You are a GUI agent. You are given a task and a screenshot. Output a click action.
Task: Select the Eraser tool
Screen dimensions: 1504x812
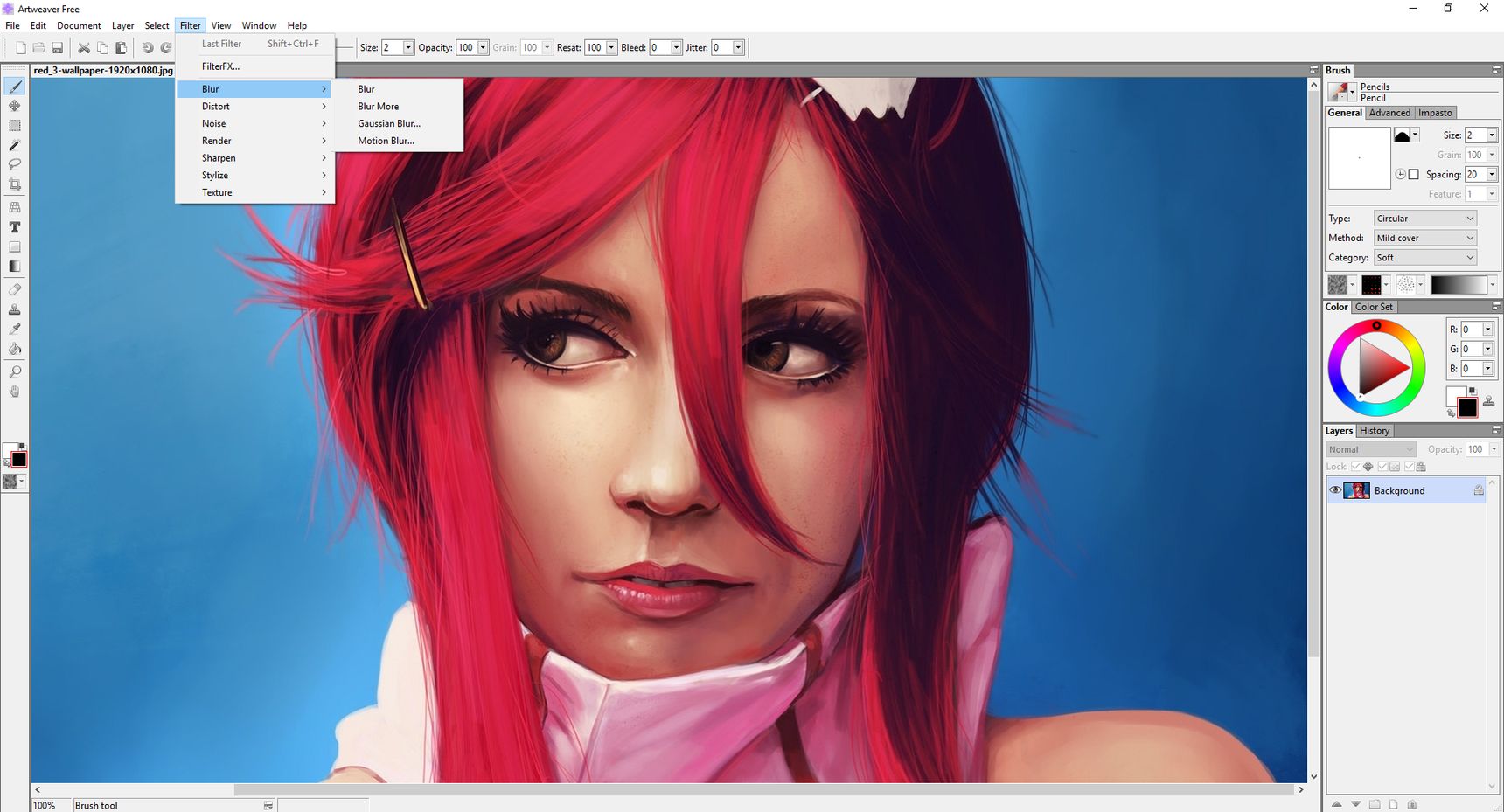[x=15, y=289]
